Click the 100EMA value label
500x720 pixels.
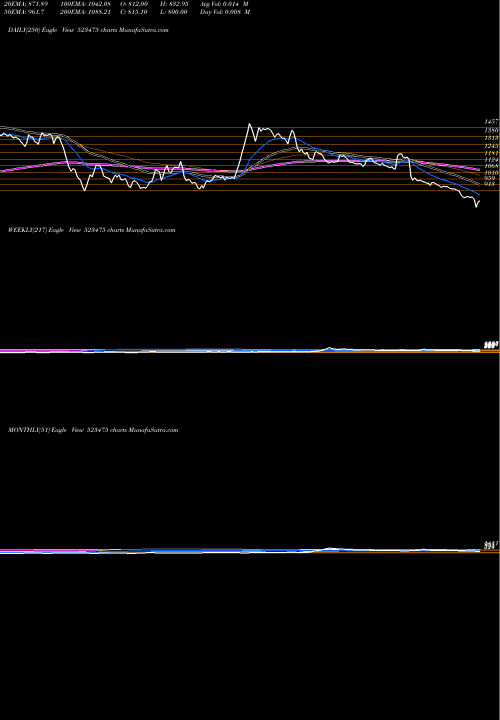point(85,4)
